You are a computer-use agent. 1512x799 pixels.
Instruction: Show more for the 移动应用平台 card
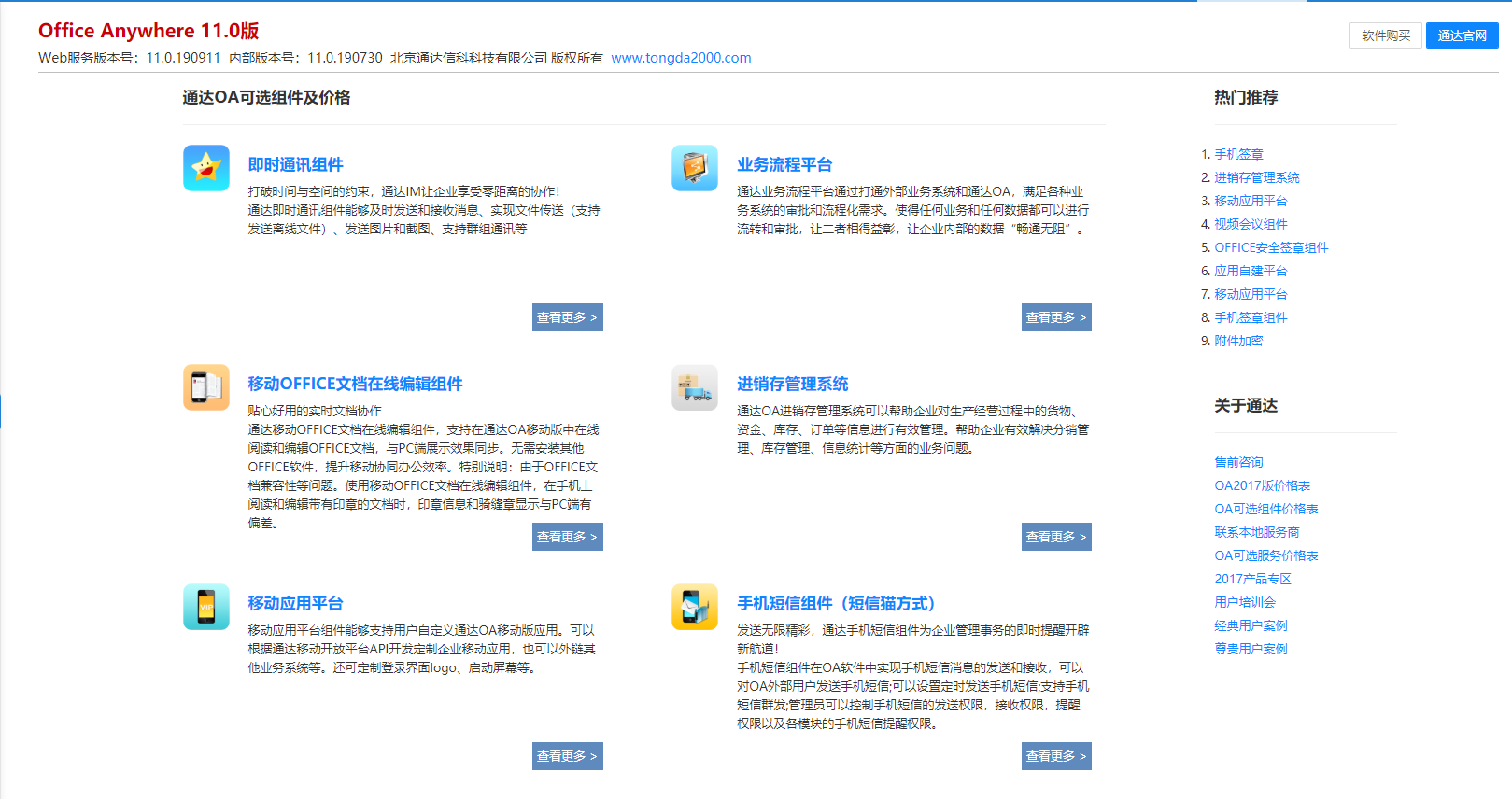click(x=568, y=756)
